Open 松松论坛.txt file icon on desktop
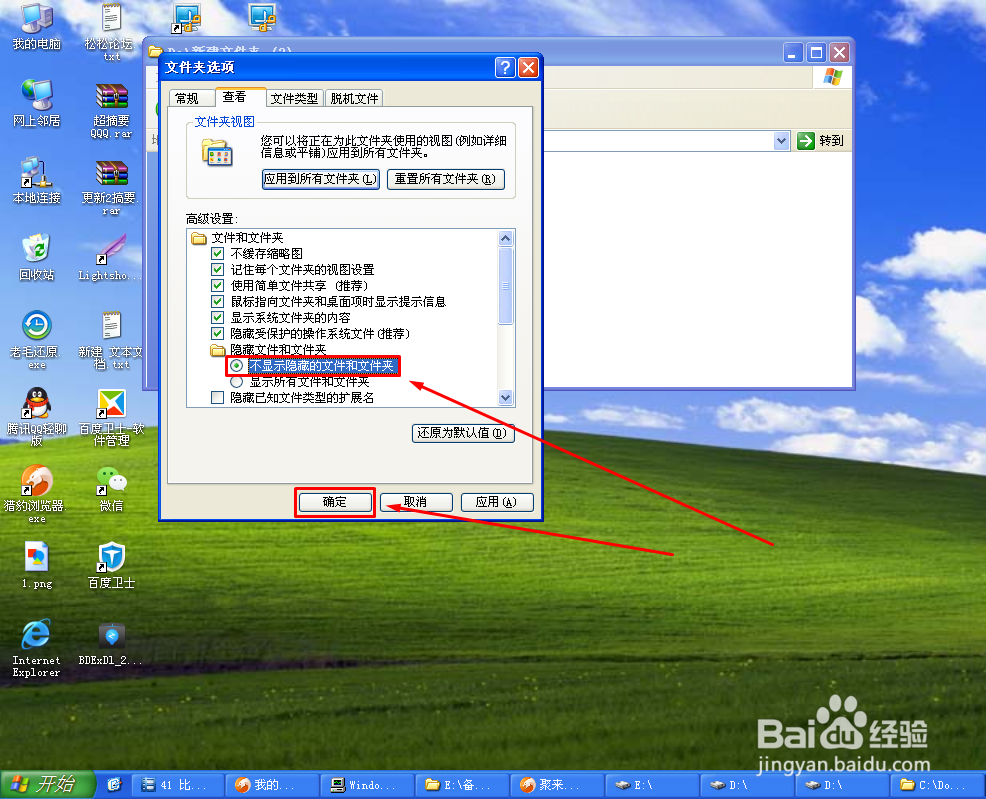The height and width of the screenshot is (799, 986). pos(111,31)
